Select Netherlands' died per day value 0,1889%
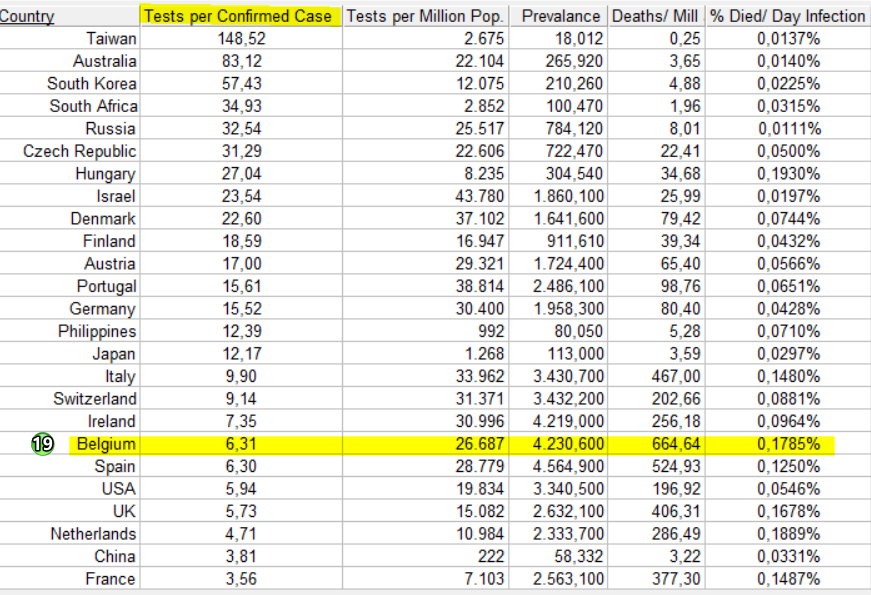 788,534
